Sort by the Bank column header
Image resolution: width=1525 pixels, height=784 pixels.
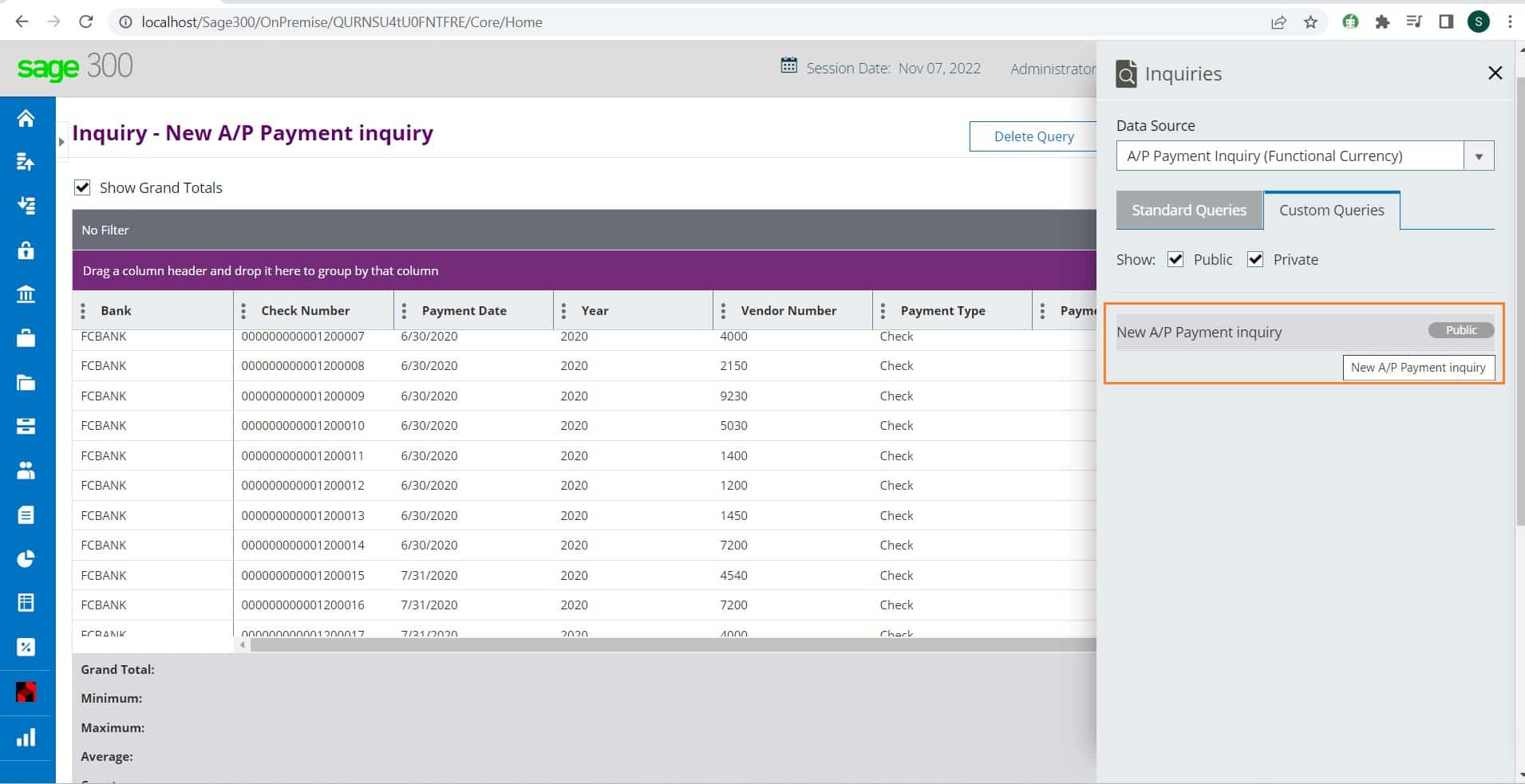click(116, 310)
